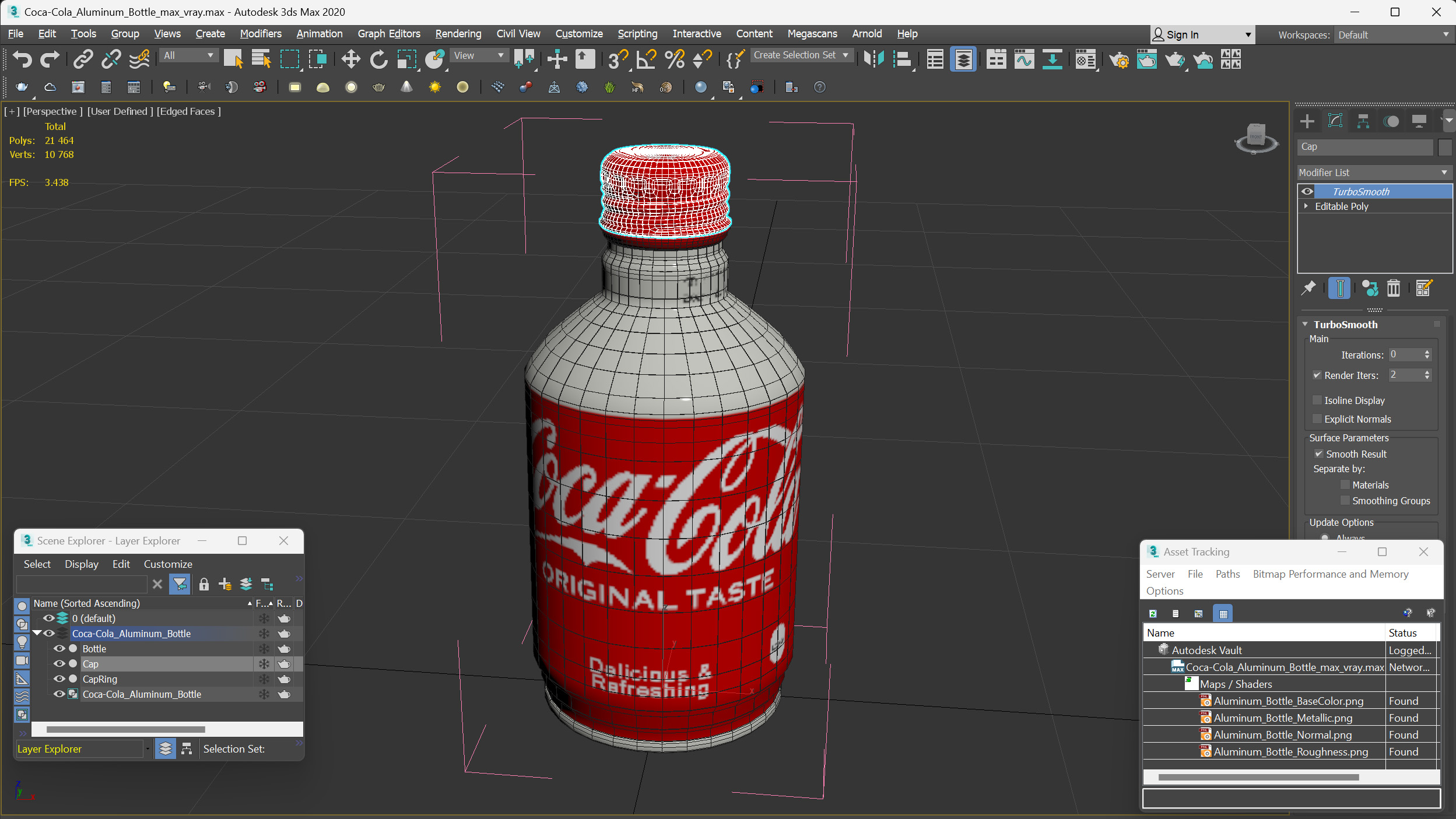Click the Mirror tool icon

[x=873, y=59]
